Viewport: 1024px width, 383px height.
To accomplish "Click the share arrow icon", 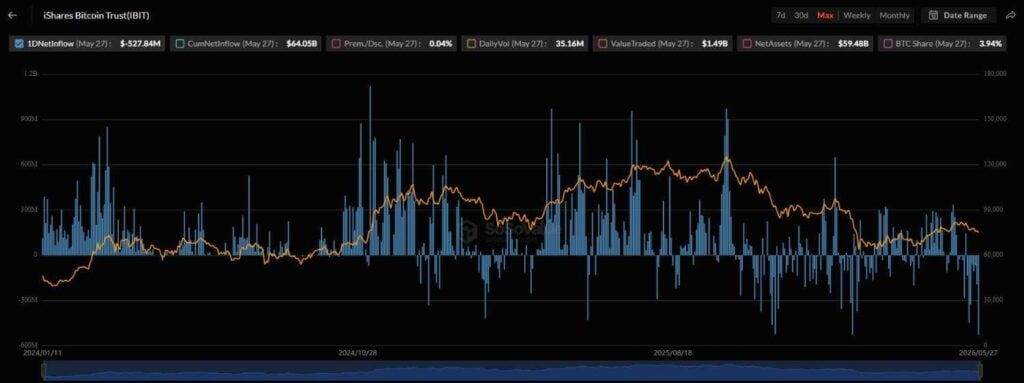I will click(x=1010, y=15).
